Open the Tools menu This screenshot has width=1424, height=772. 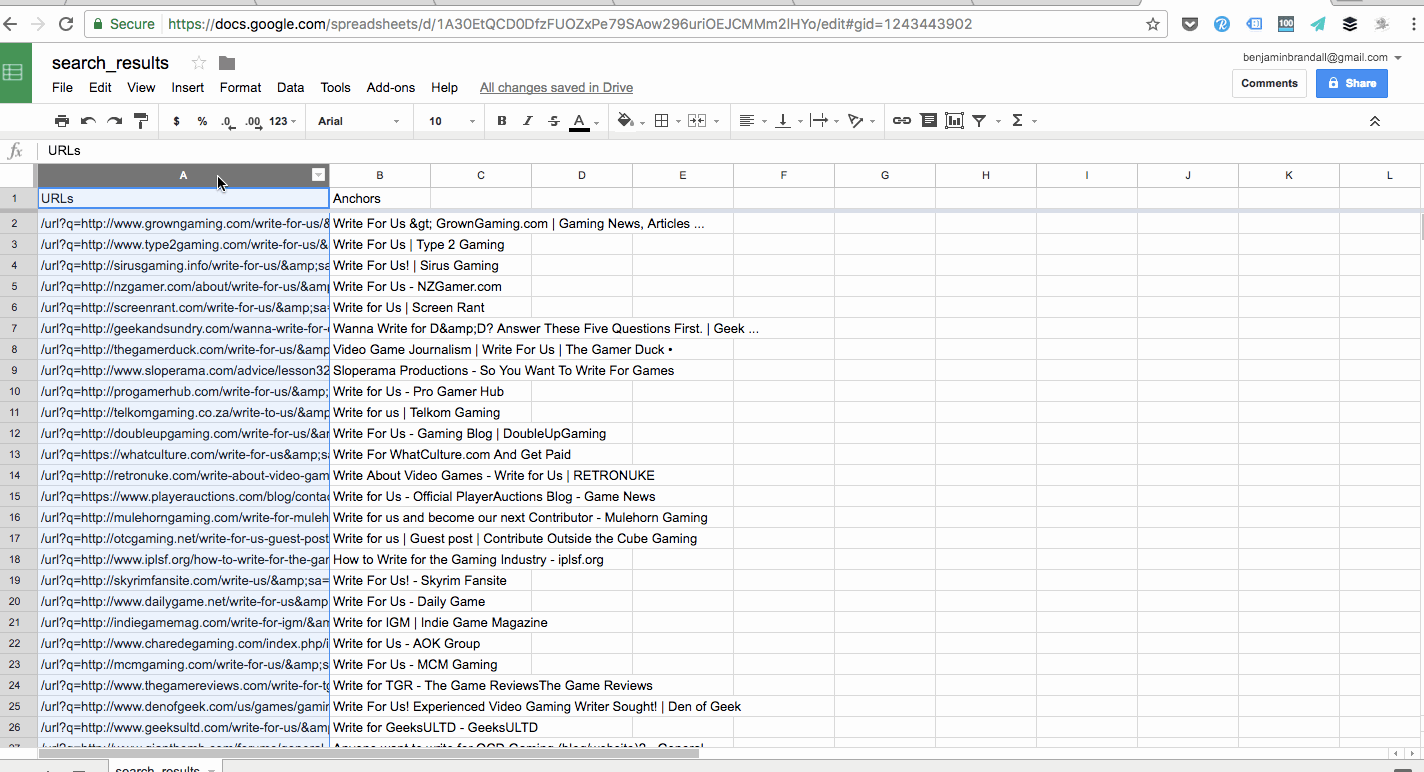tap(336, 87)
